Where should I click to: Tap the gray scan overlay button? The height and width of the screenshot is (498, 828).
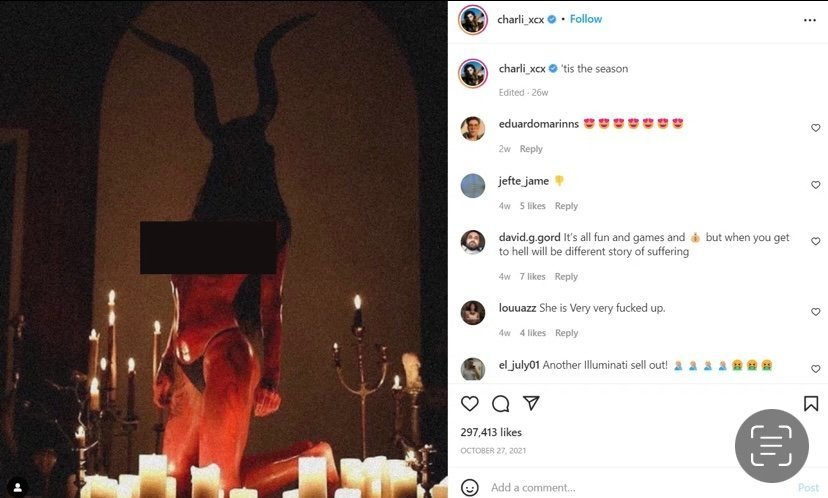(771, 446)
